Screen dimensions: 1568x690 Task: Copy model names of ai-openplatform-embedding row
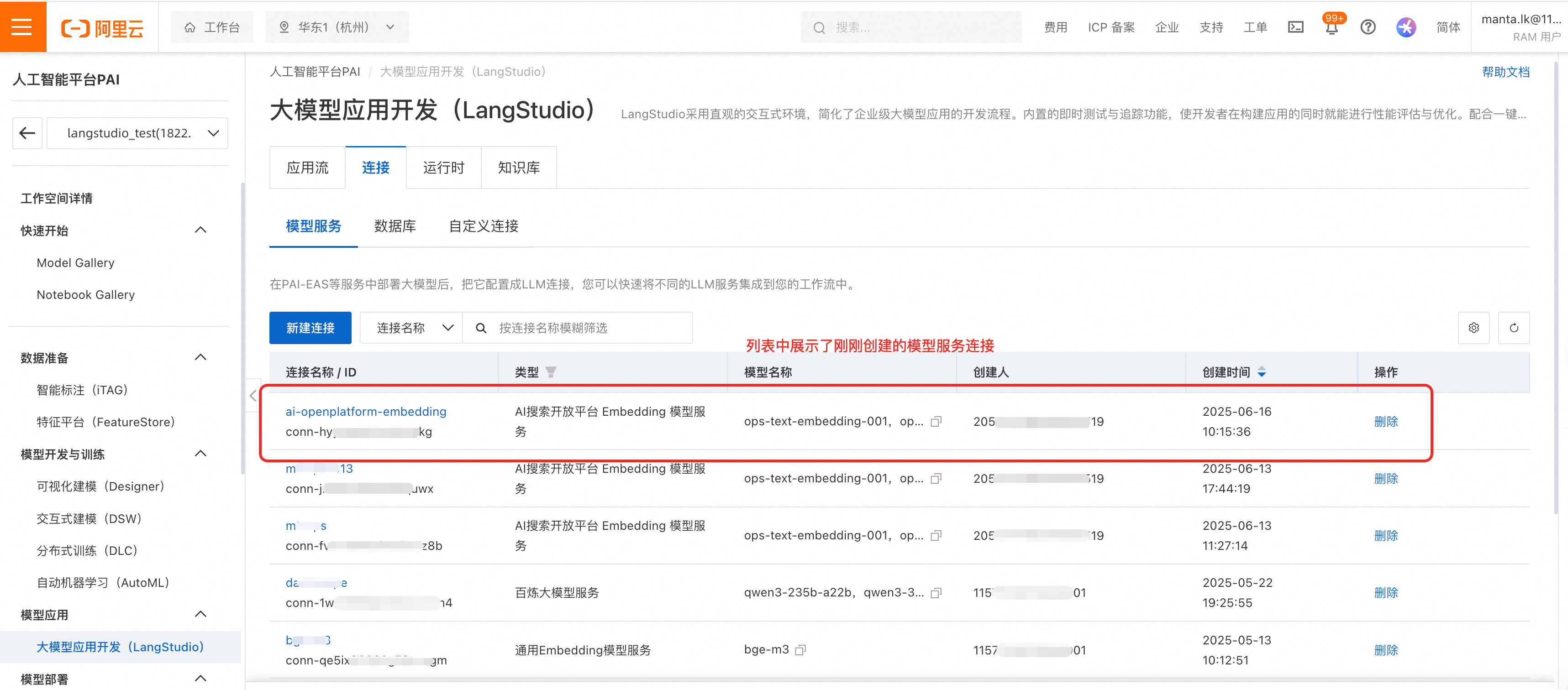tap(936, 421)
